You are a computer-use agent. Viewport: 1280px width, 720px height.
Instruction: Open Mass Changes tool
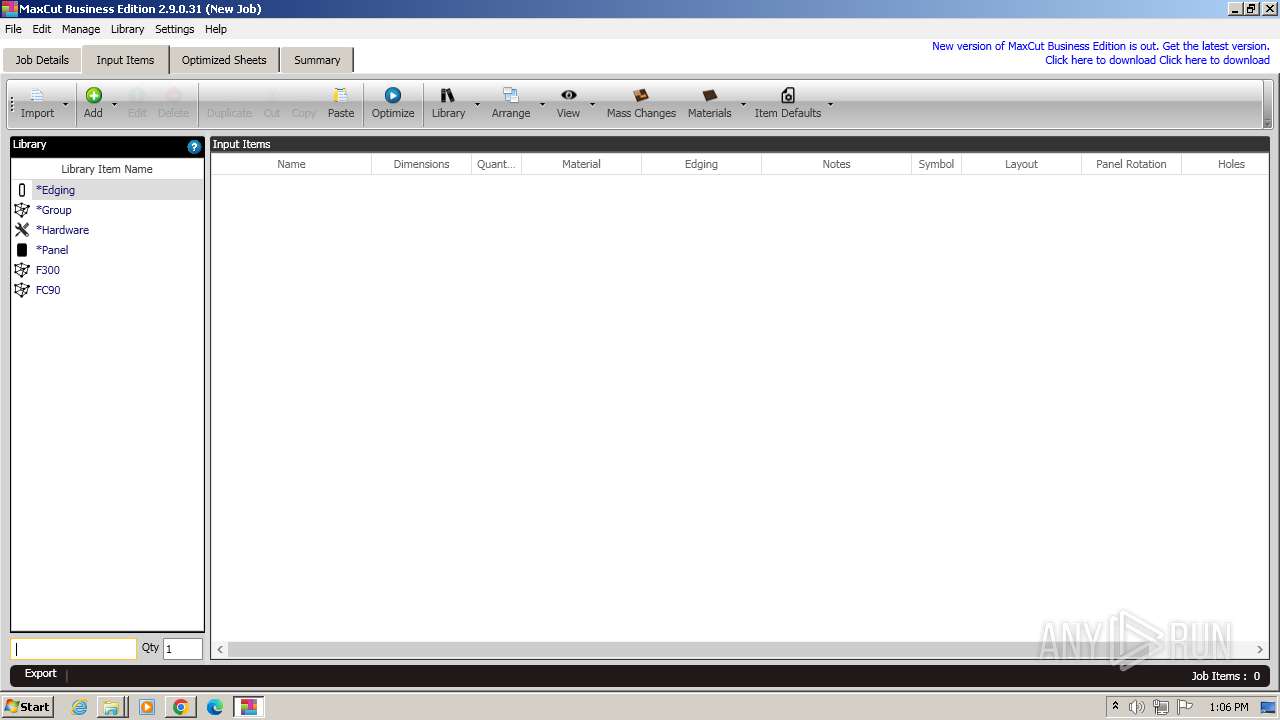click(641, 103)
